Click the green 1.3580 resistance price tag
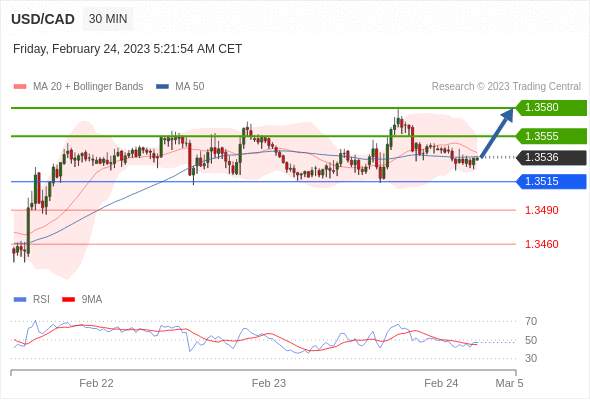Viewport: 590px width, 400px height. (x=552, y=108)
